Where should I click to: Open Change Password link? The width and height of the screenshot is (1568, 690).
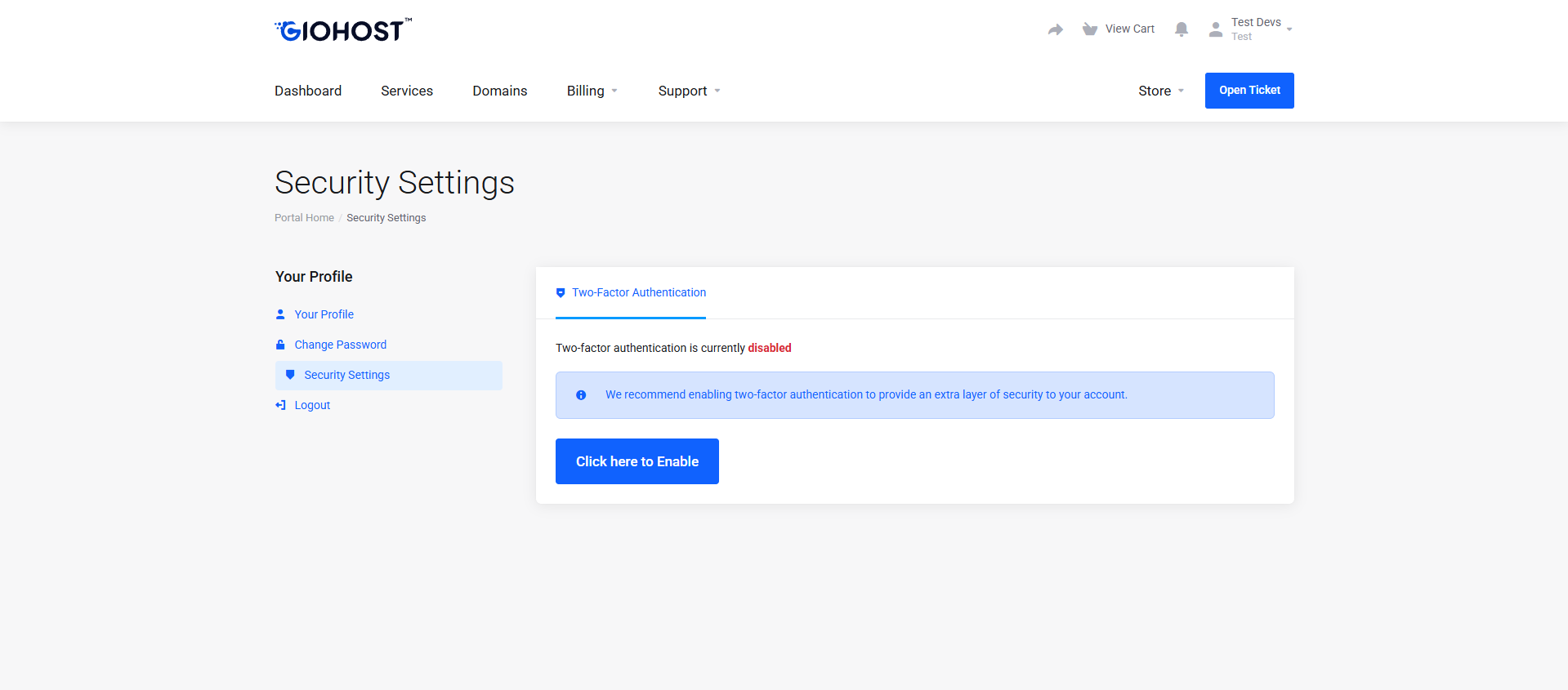point(341,345)
